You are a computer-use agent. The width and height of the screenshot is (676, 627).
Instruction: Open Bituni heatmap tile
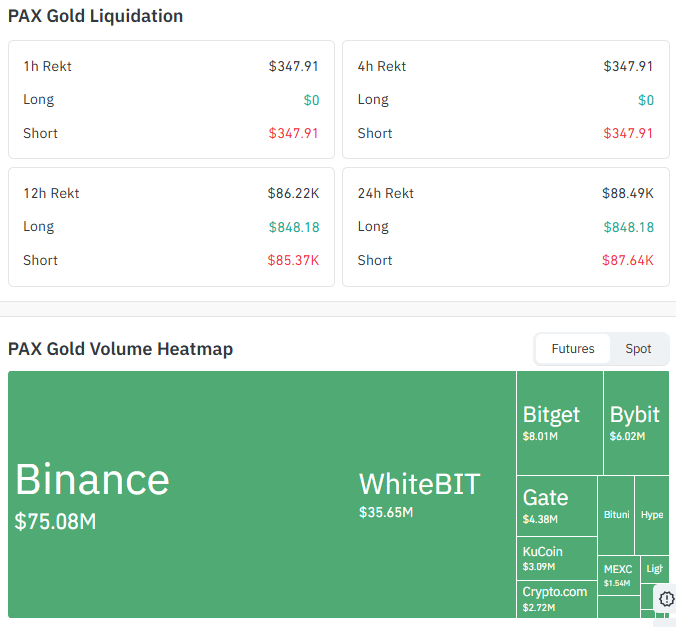click(x=616, y=515)
